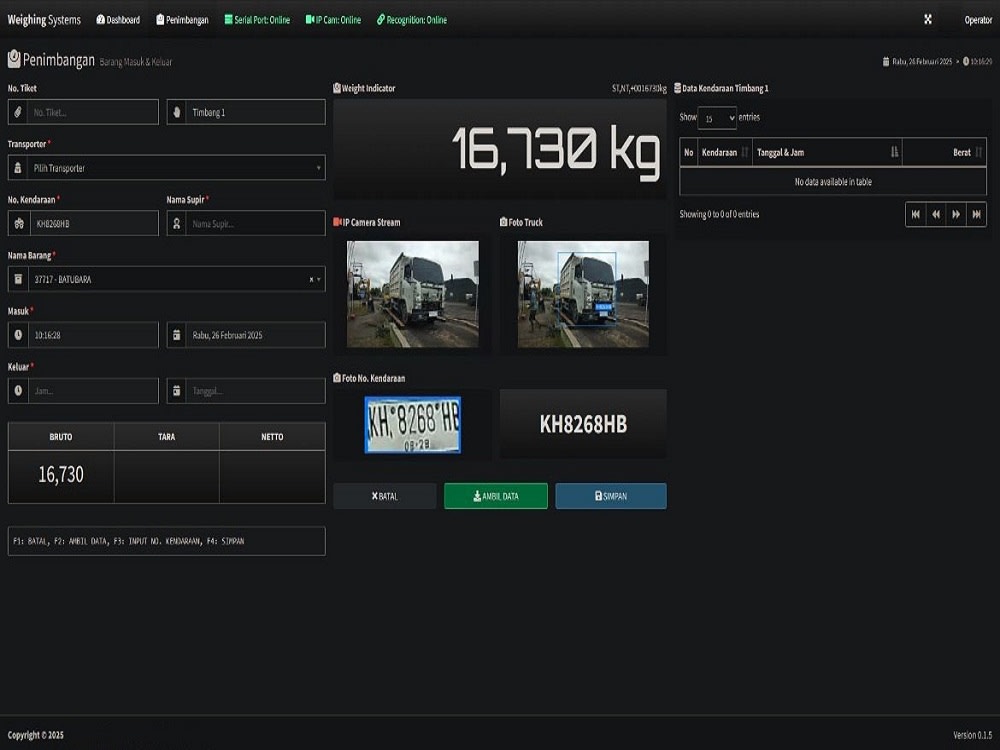The image size is (1000, 750).
Task: Click the Foto Truck thumbnail
Action: (x=583, y=294)
